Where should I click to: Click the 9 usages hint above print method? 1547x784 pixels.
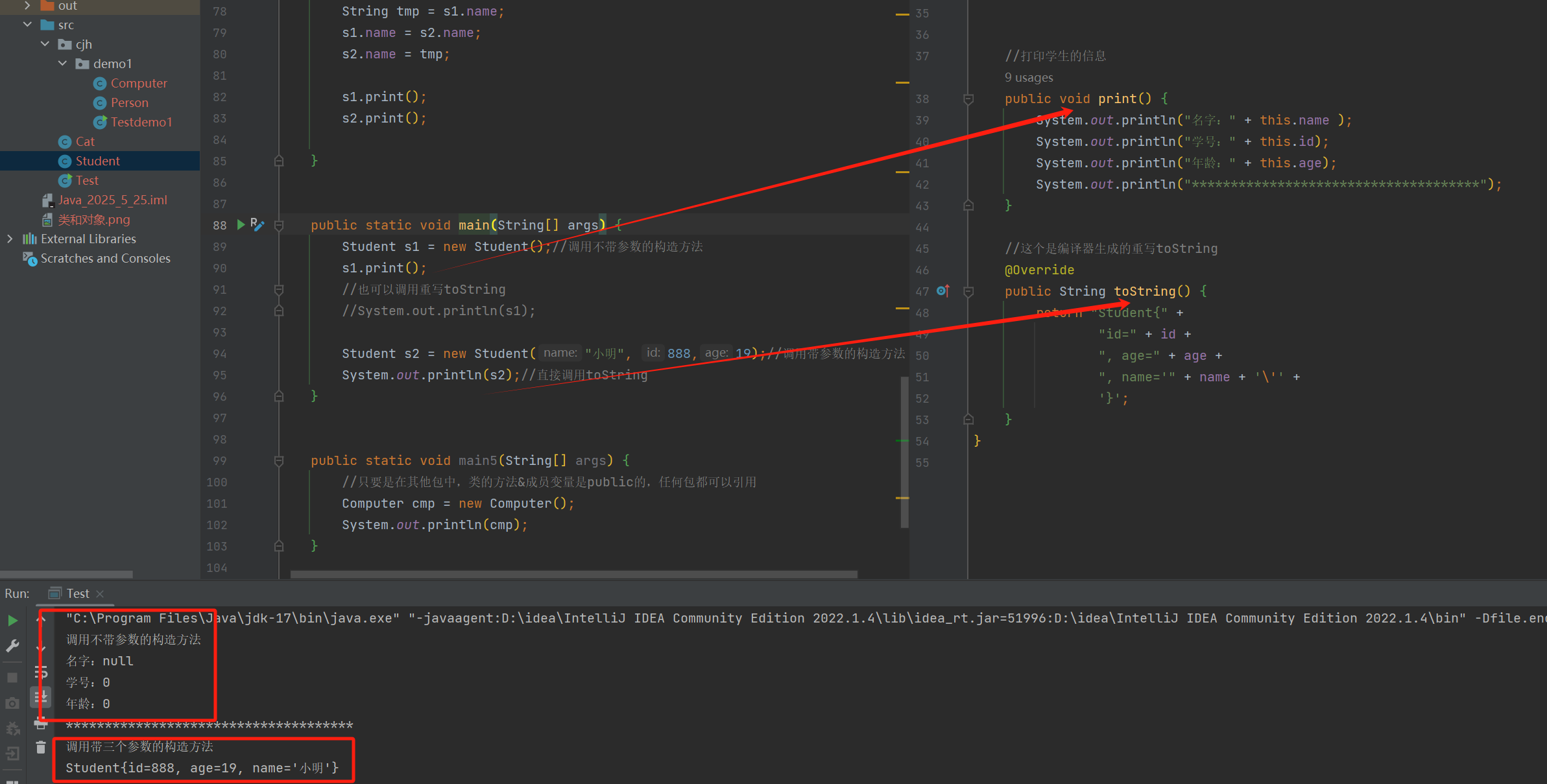pyautogui.click(x=1029, y=77)
